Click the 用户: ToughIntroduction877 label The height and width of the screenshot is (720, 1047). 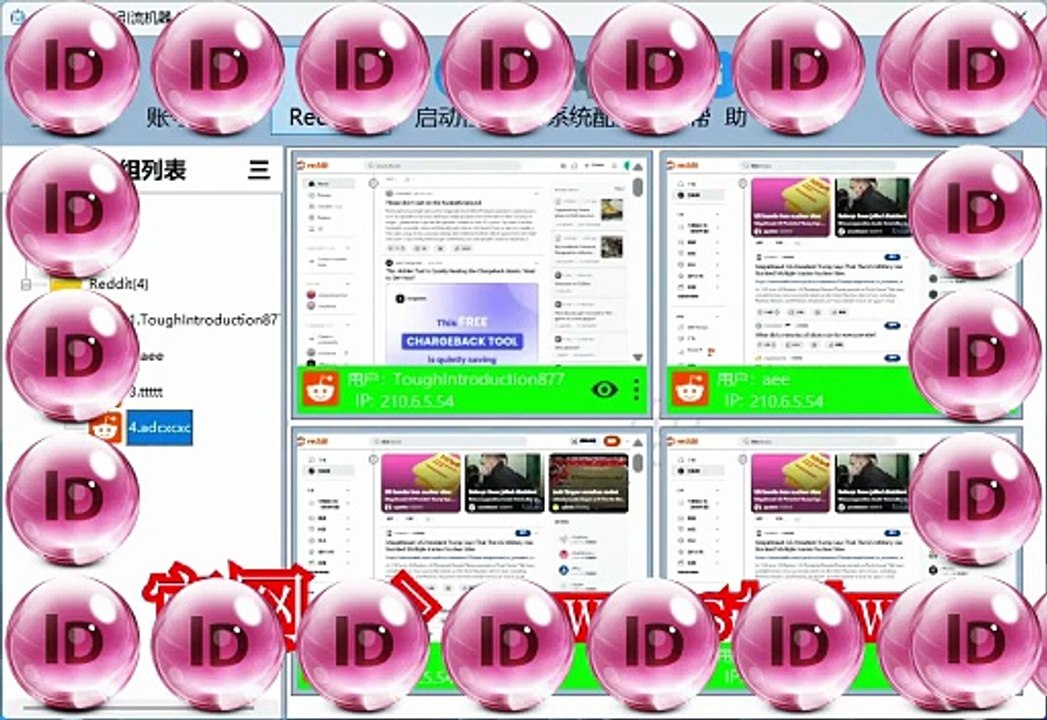(x=456, y=379)
